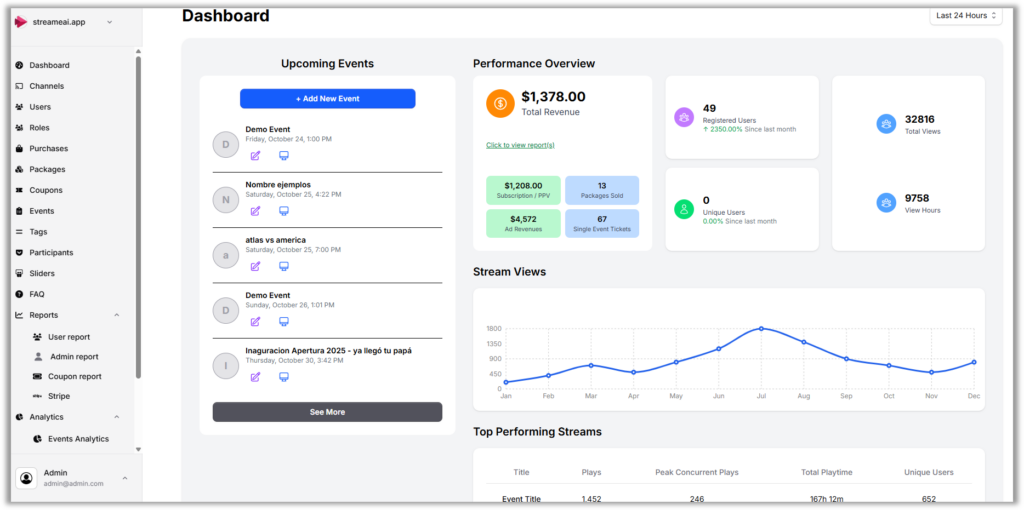The height and width of the screenshot is (510, 1024).
Task: Click the edit icon under Inaguracion Apertura 2025
Action: pyautogui.click(x=255, y=377)
